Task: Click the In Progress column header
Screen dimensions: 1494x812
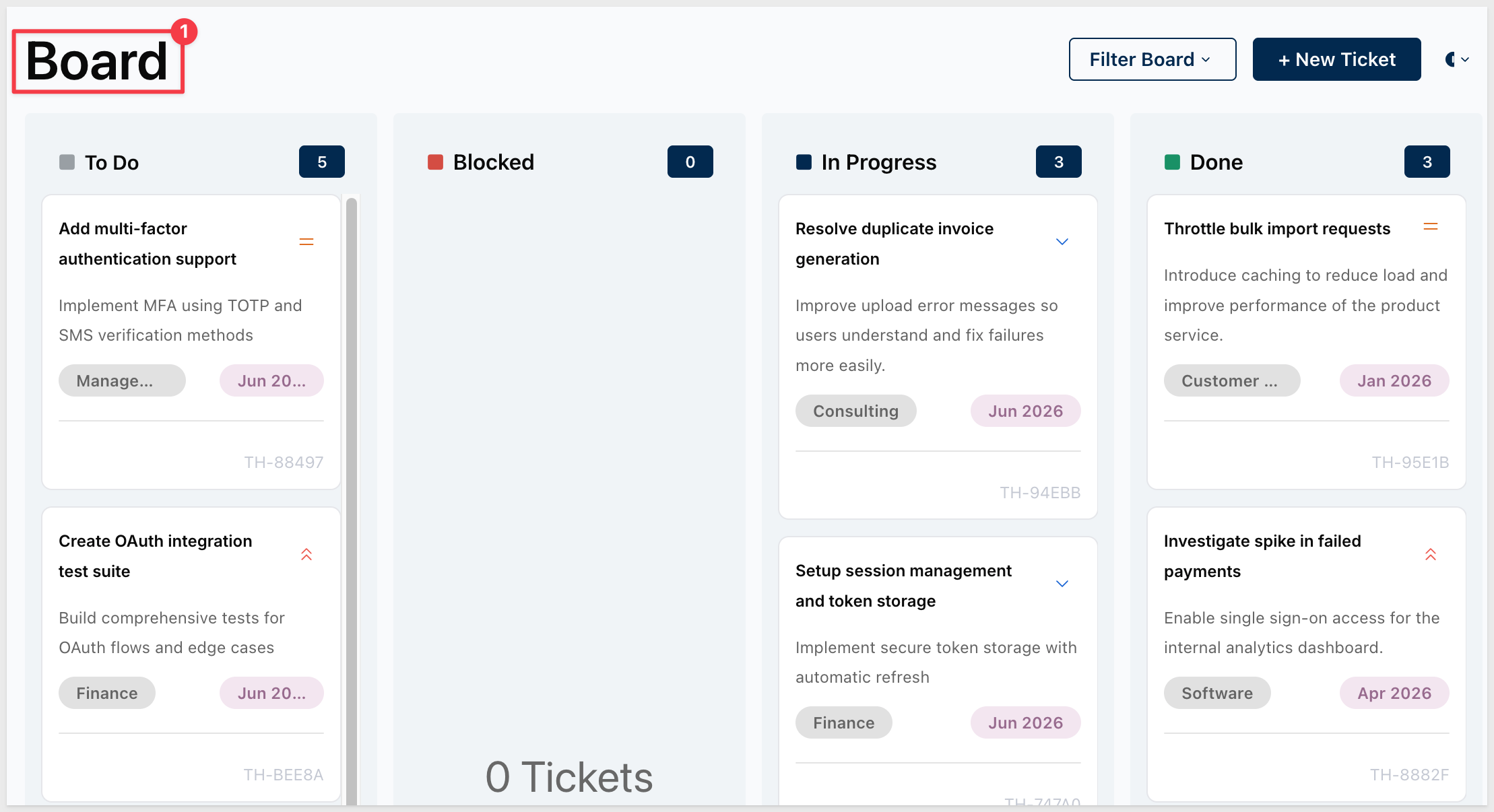Action: [x=879, y=162]
